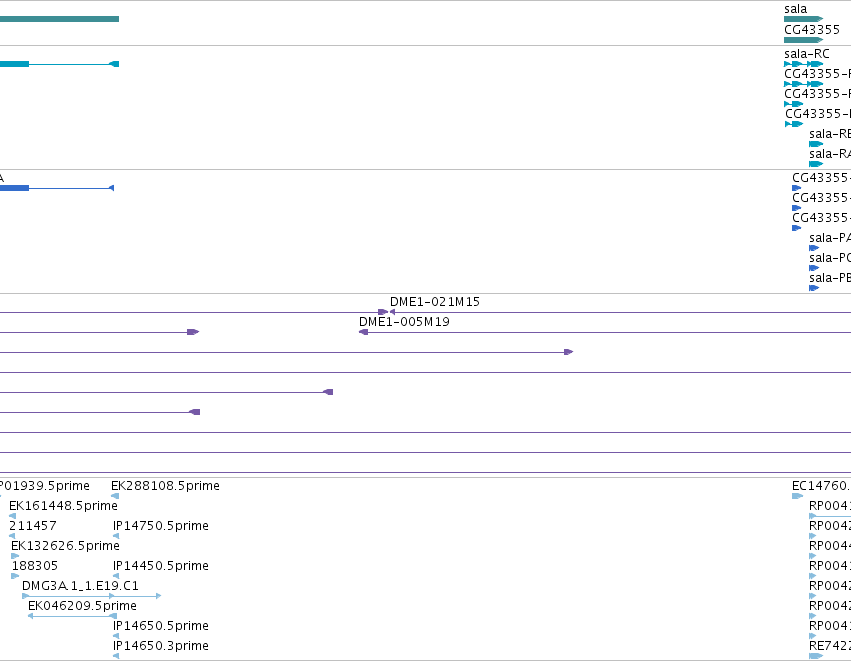Click EST label EK132626.5prime
Image resolution: width=851 pixels, height=661 pixels.
(65, 545)
